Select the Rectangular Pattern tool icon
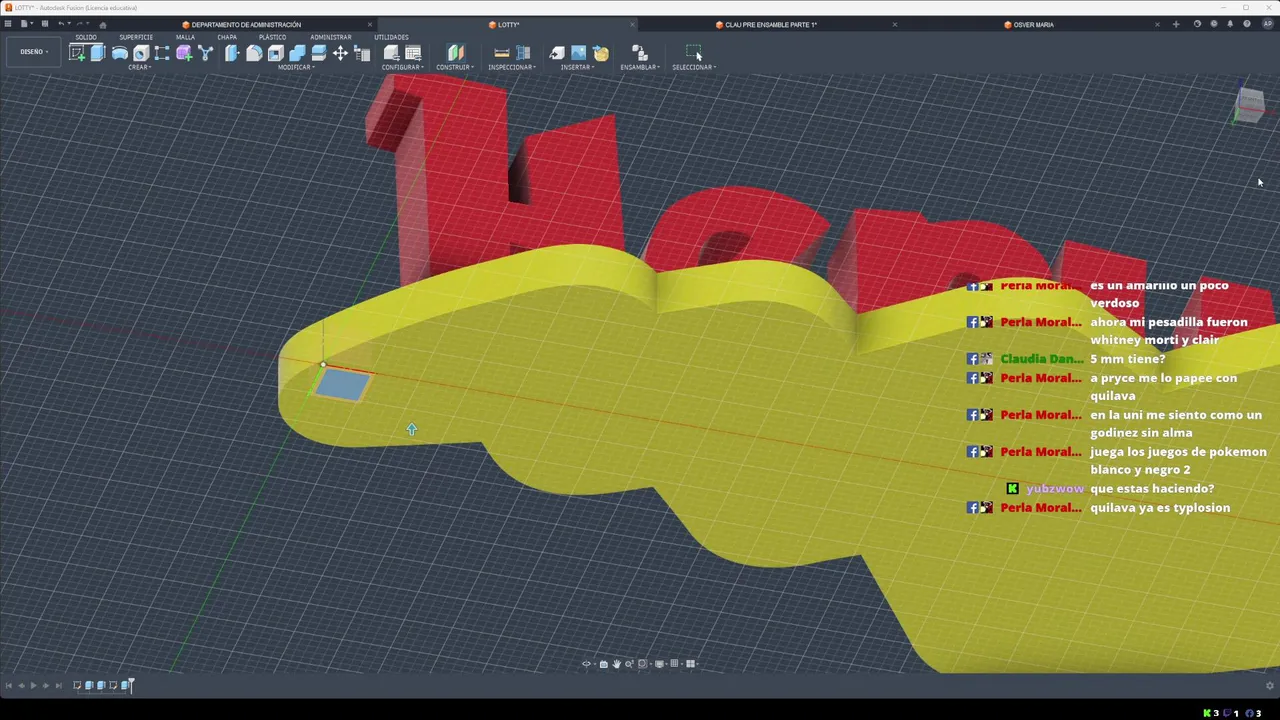The image size is (1280, 720). [162, 53]
